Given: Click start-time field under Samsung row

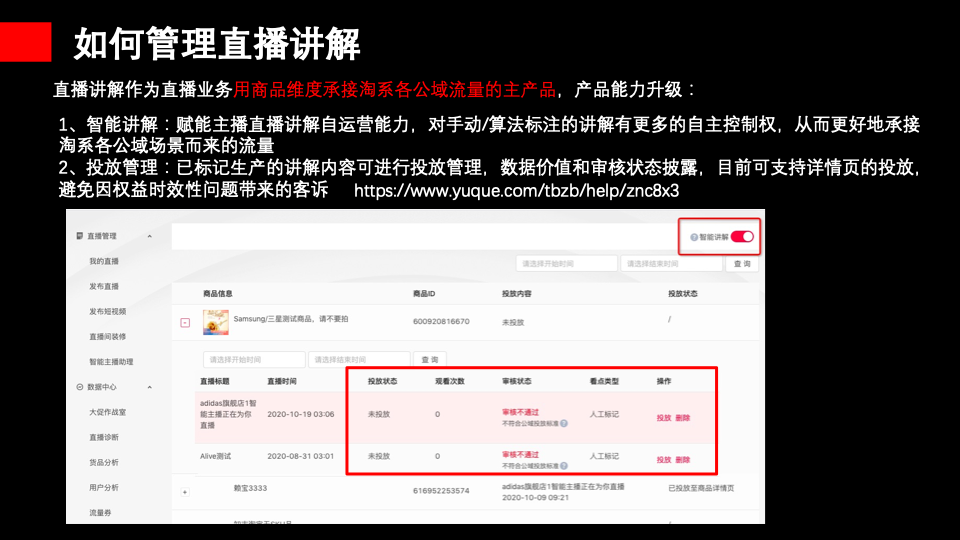Looking at the screenshot, I should [254, 359].
